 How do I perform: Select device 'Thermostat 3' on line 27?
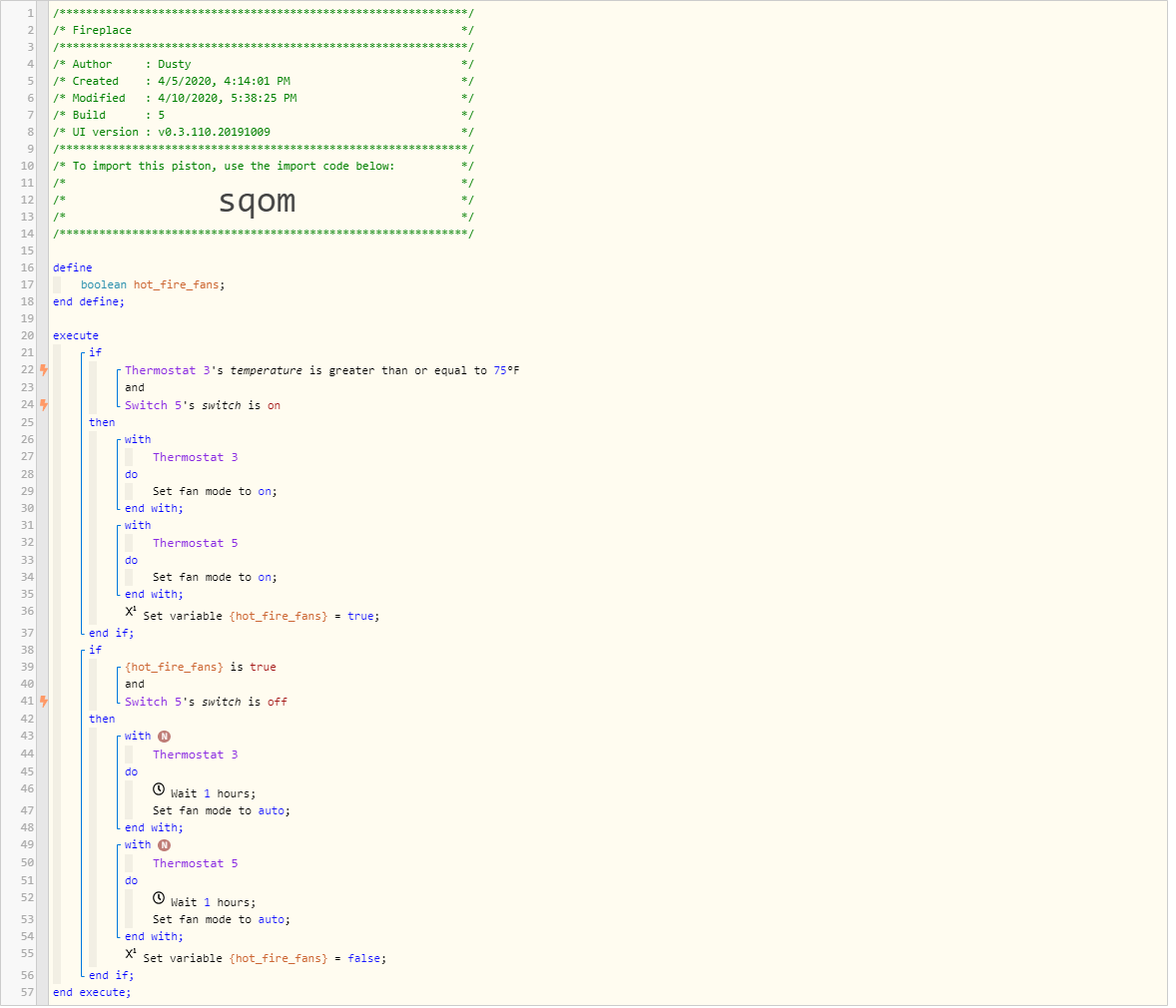195,457
